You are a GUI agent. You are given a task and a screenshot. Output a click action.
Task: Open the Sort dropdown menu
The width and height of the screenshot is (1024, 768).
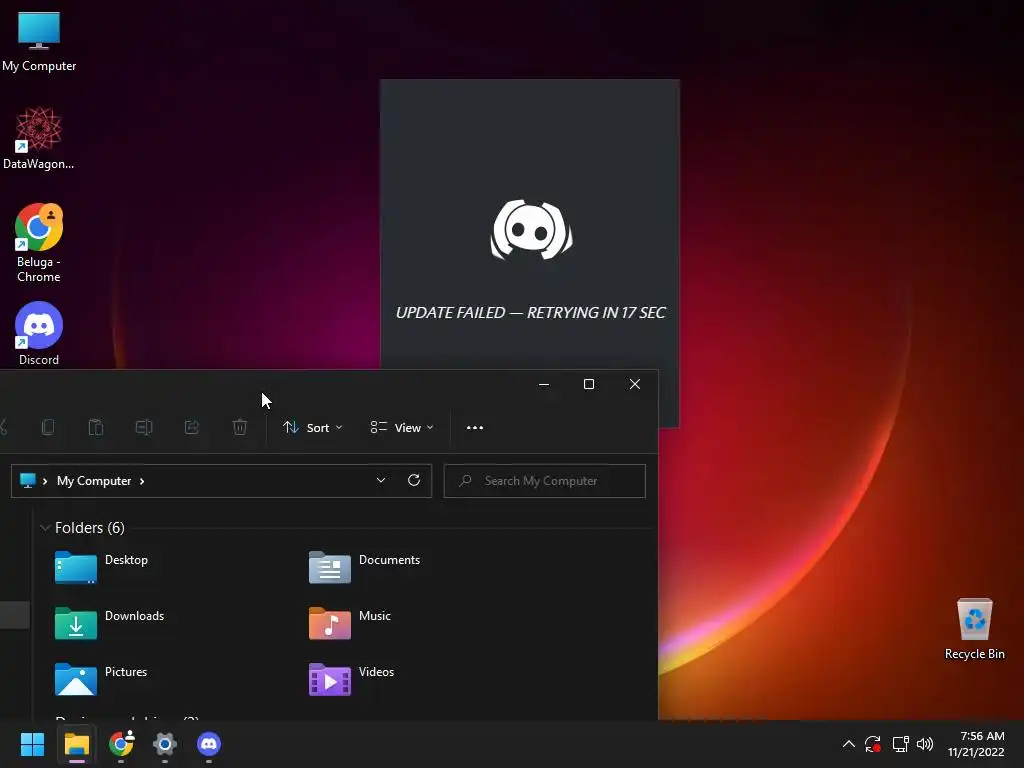312,428
